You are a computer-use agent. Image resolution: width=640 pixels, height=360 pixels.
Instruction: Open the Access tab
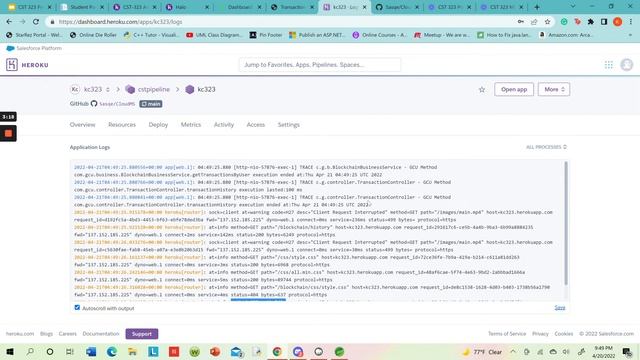point(256,124)
